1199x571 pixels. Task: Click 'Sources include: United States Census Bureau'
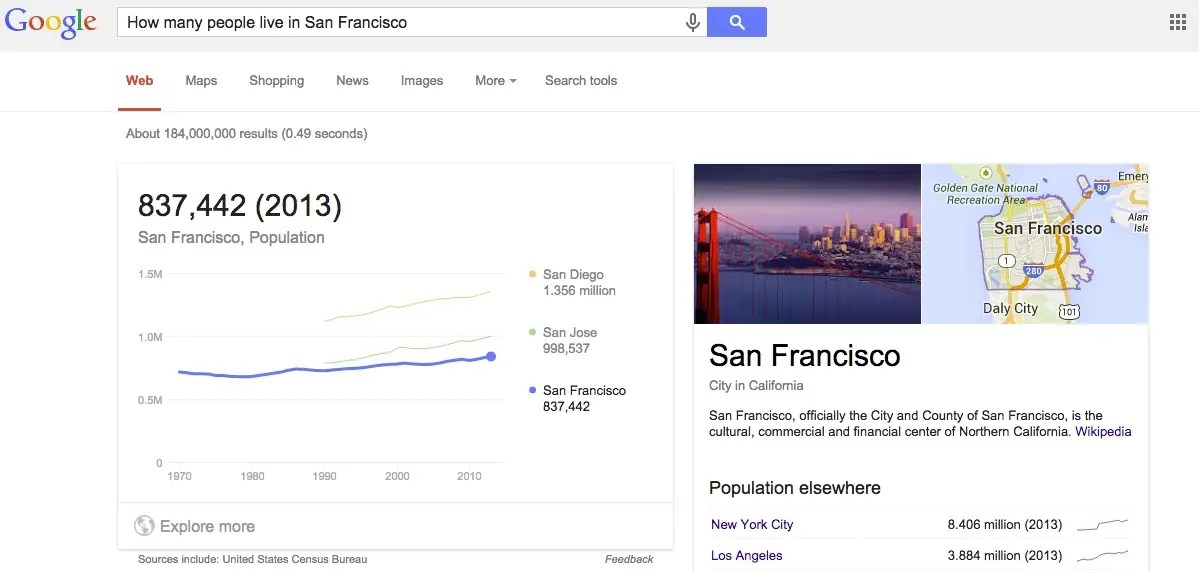pos(252,559)
